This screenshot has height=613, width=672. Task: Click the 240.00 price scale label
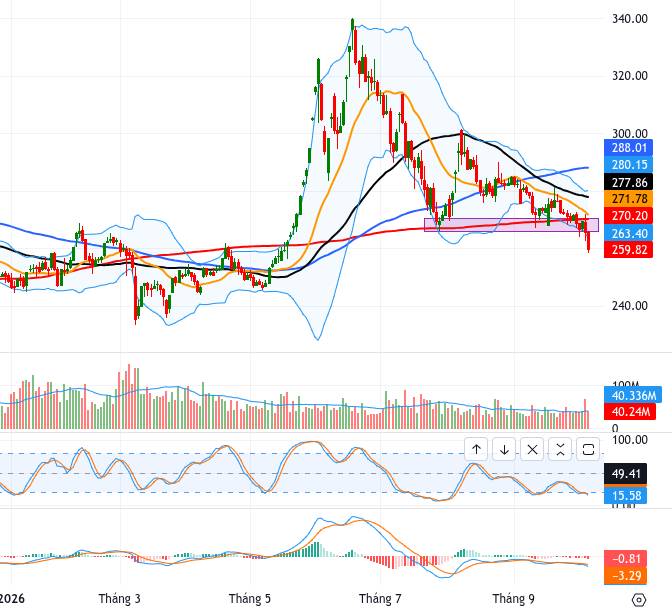(x=630, y=306)
